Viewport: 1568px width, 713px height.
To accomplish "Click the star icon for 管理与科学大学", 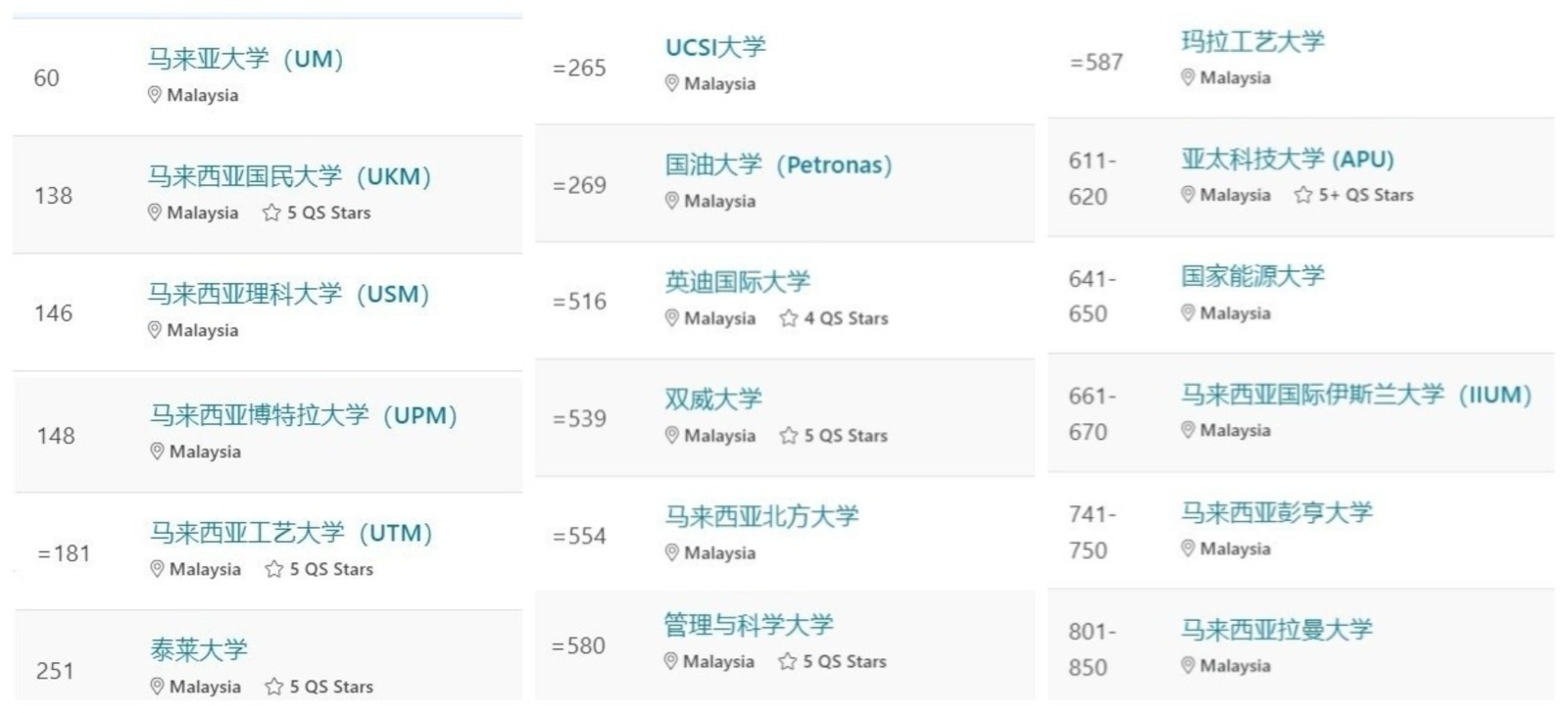I will click(x=788, y=662).
